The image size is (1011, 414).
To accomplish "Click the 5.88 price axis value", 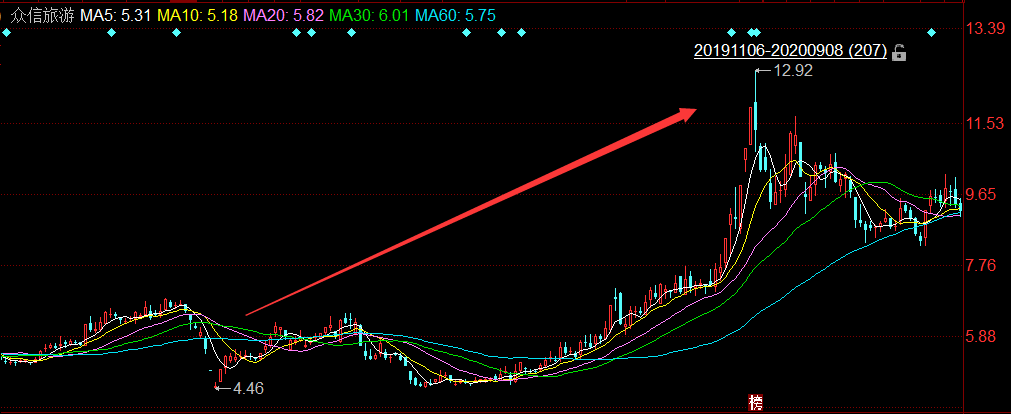I will coord(983,337).
